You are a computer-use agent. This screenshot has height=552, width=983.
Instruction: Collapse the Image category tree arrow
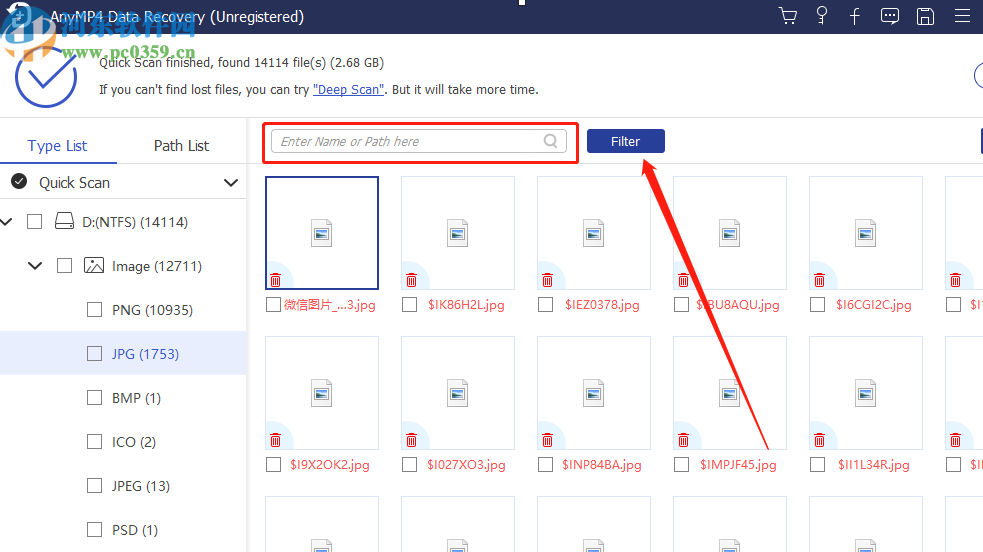click(35, 266)
